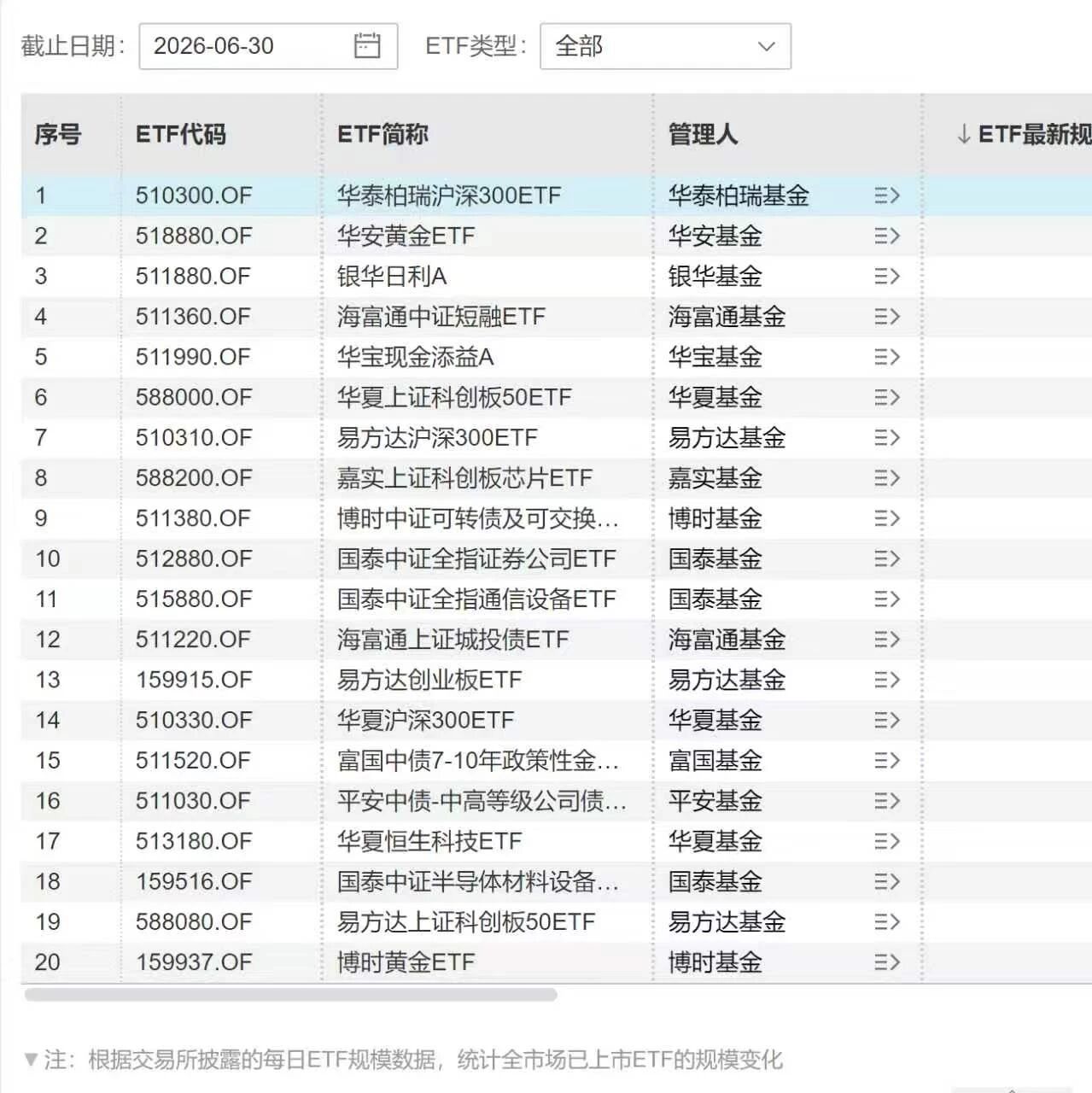
Task: Open detail icon in the 国泰中证全指通信设备ETF row
Action: [887, 599]
